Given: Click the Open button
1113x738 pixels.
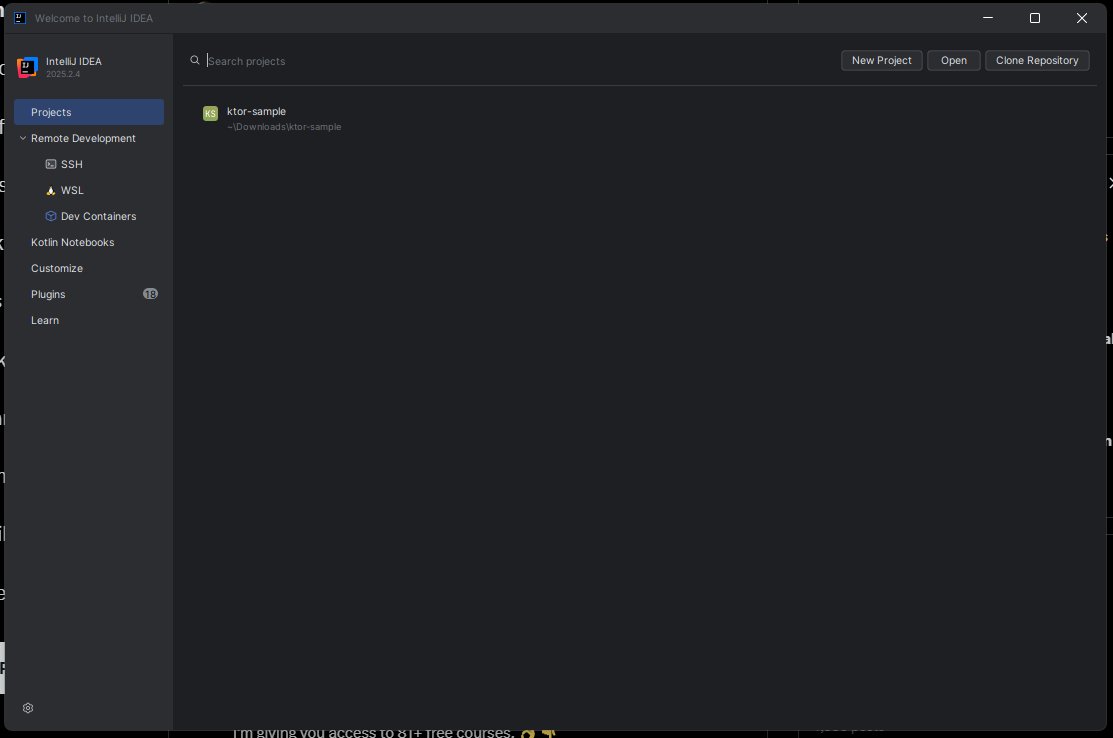Looking at the screenshot, I should coord(954,60).
